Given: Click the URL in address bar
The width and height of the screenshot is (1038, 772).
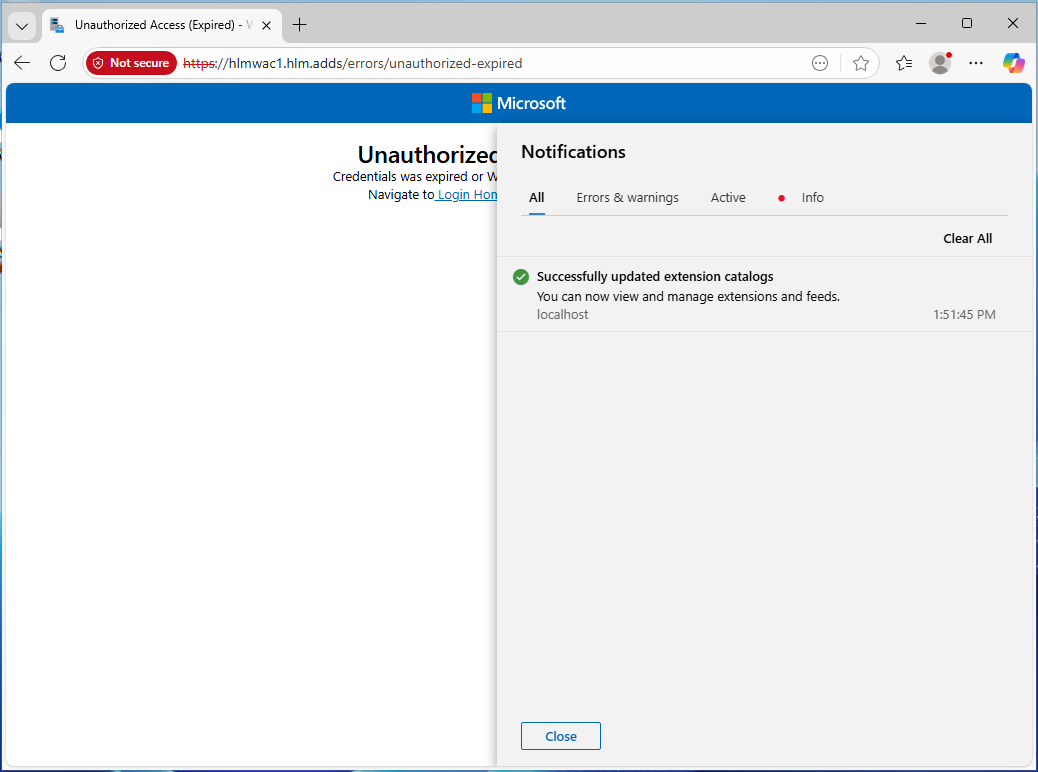Looking at the screenshot, I should (x=450, y=63).
